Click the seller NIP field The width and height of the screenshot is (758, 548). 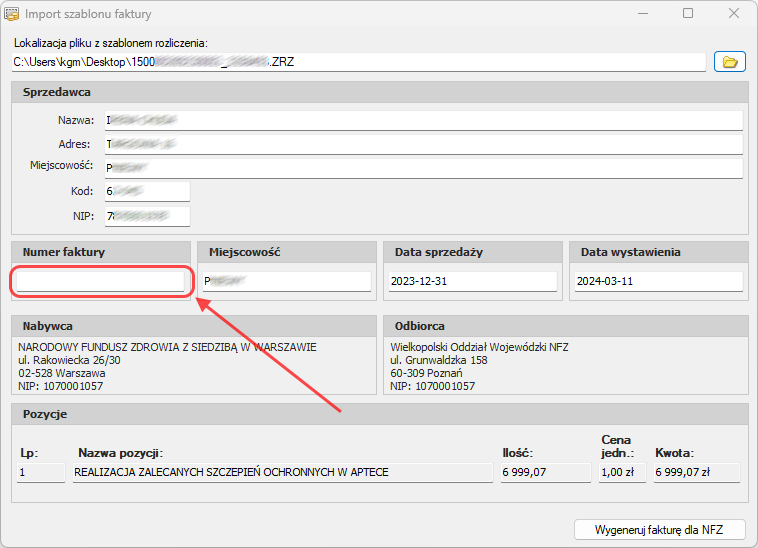point(145,215)
